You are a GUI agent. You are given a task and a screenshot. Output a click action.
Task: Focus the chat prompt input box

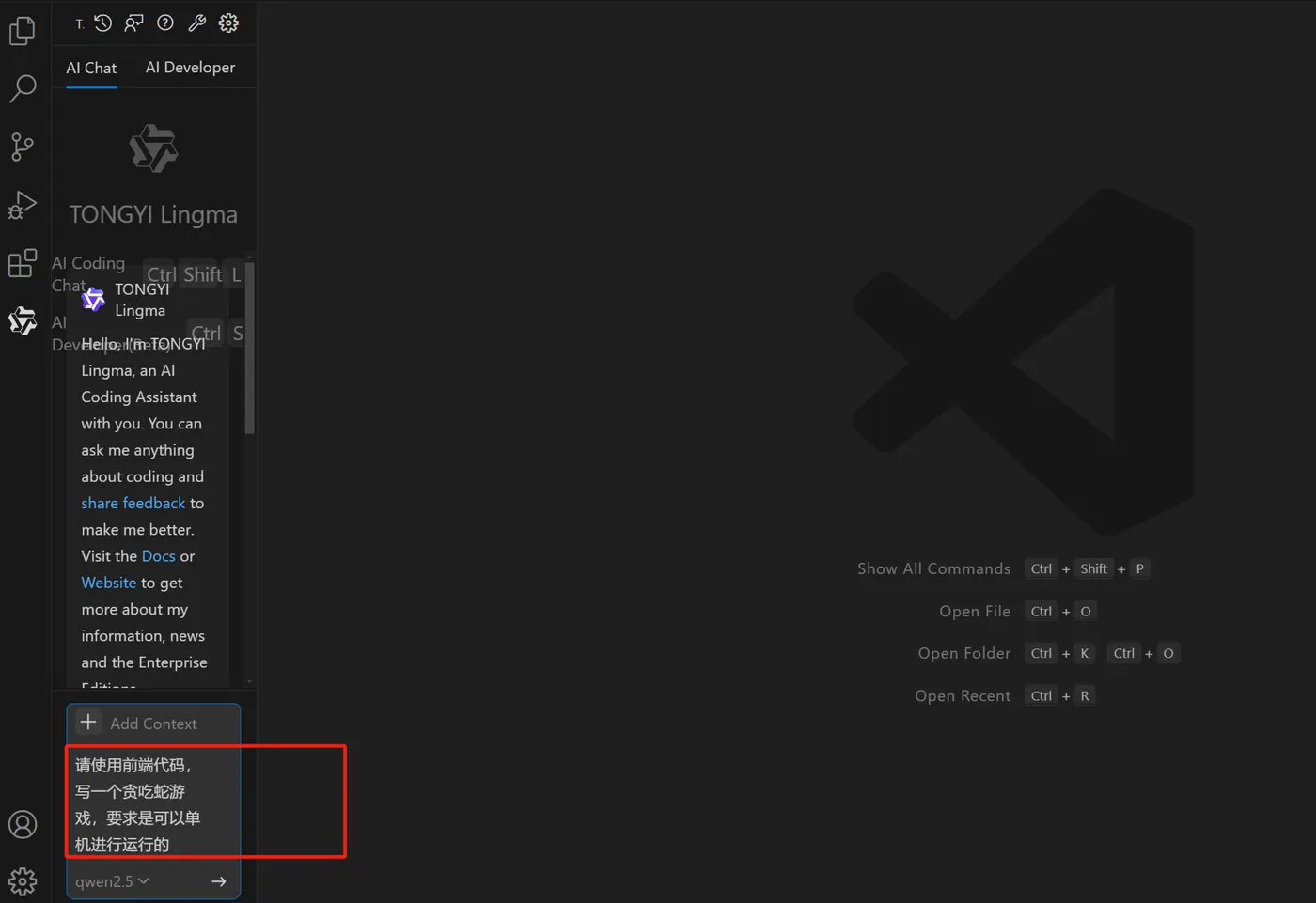[x=153, y=804]
